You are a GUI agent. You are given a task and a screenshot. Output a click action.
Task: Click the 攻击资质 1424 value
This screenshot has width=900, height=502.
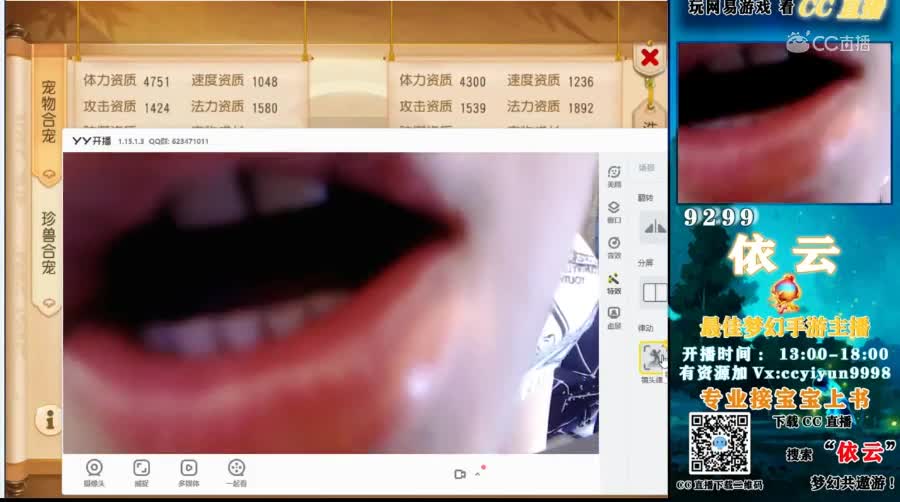pos(157,108)
